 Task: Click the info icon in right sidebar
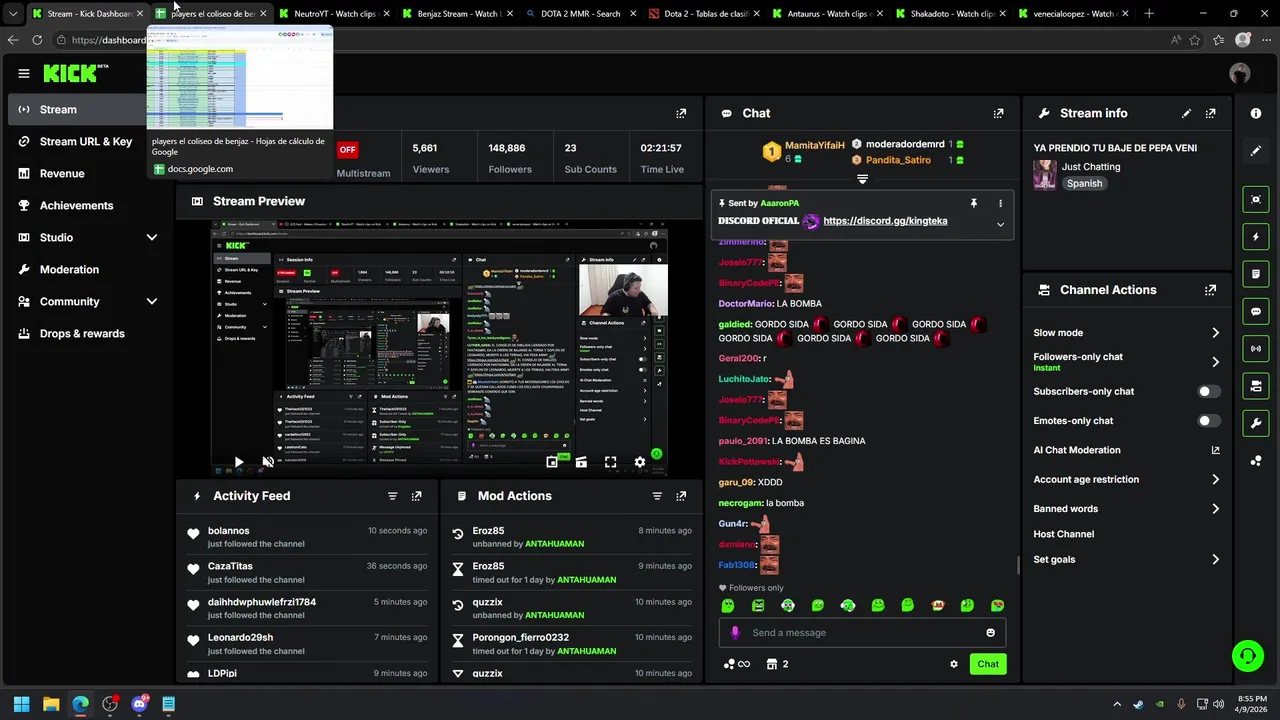point(1256,114)
